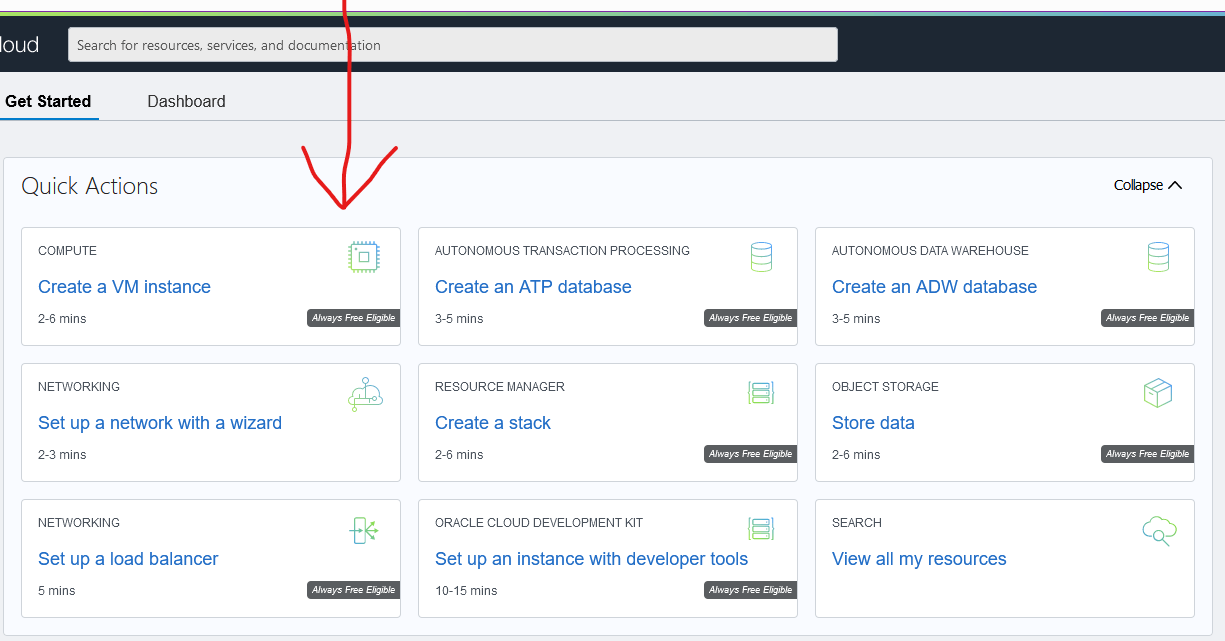The height and width of the screenshot is (641, 1225).
Task: Open Create an ADW database link
Action: pyautogui.click(x=934, y=287)
